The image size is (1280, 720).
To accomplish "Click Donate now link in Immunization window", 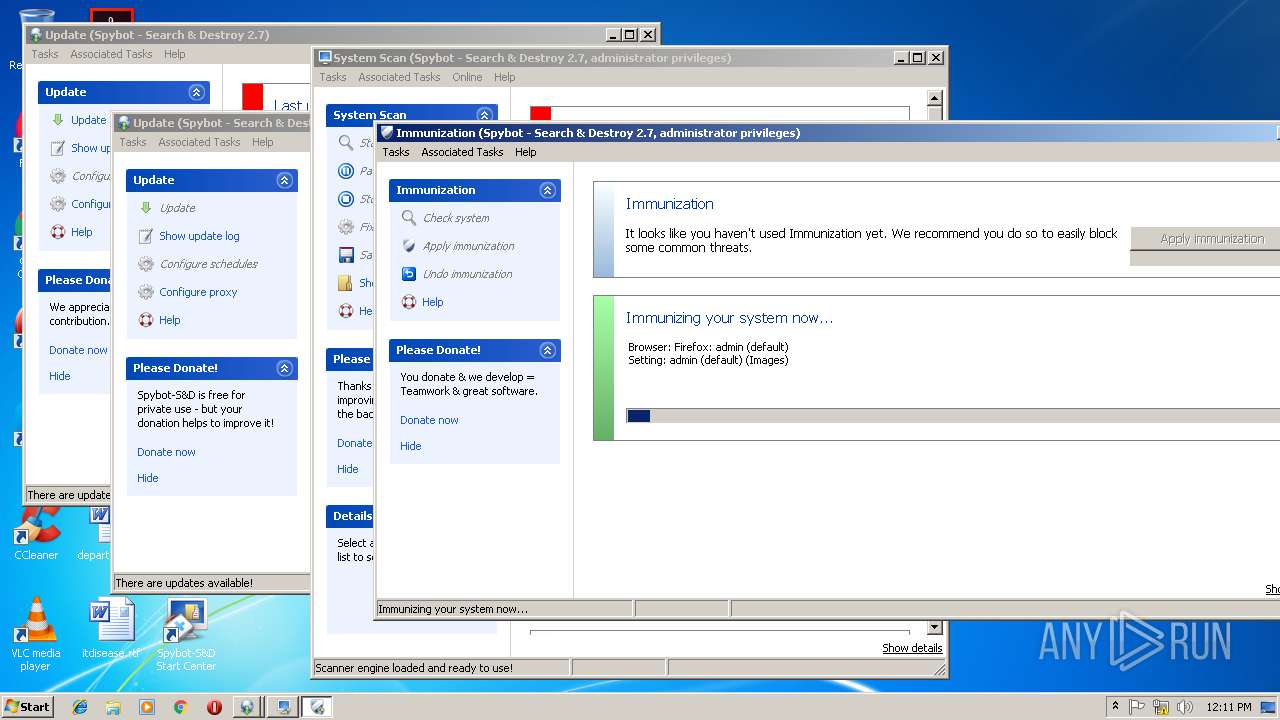I will [429, 420].
